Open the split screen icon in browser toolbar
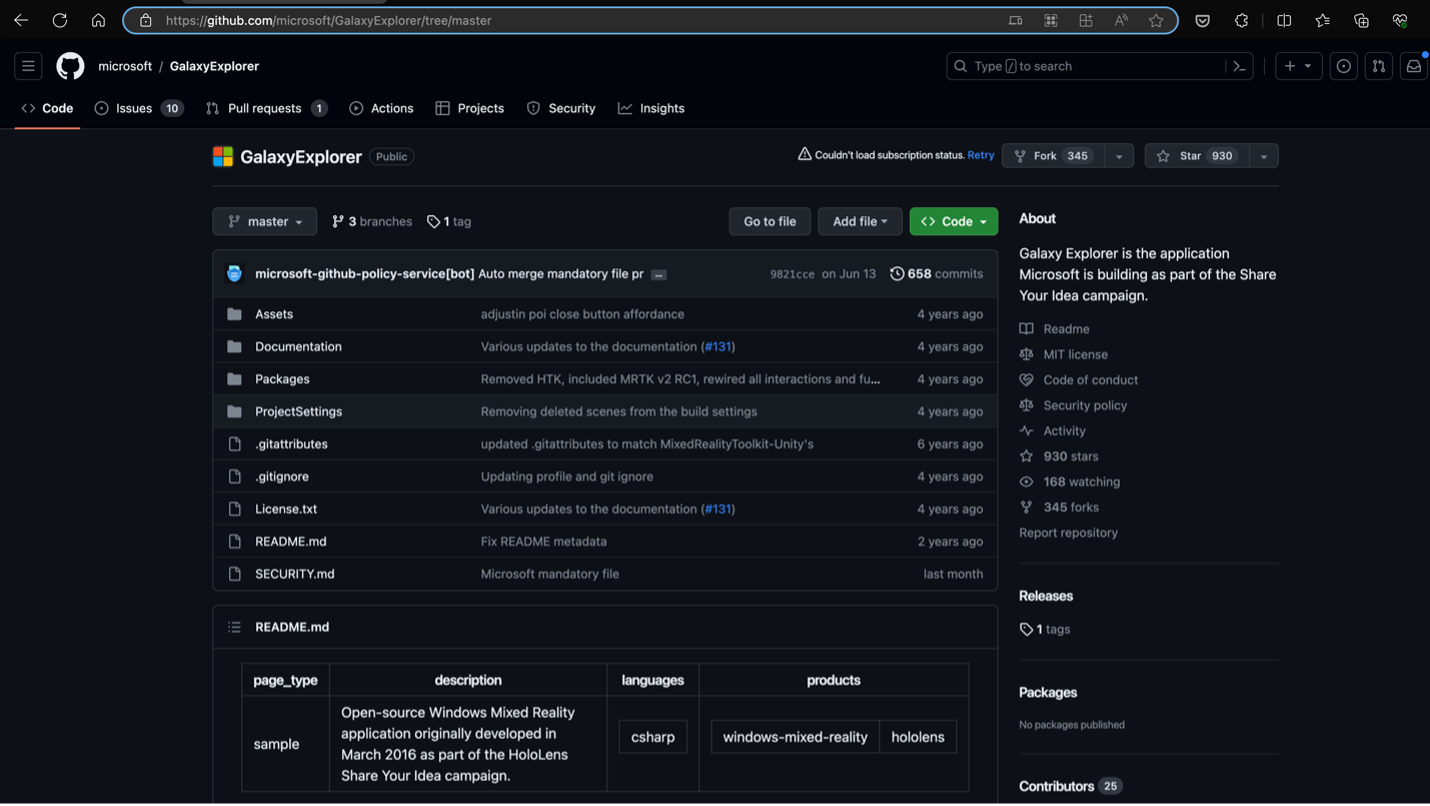This screenshot has width=1430, height=806. 1284,20
